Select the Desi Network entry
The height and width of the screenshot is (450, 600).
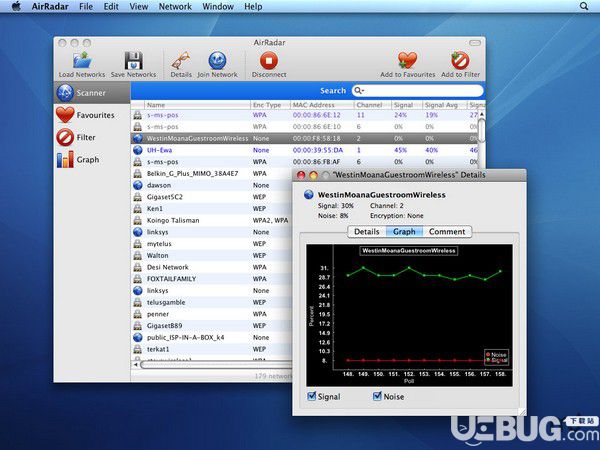[168, 267]
